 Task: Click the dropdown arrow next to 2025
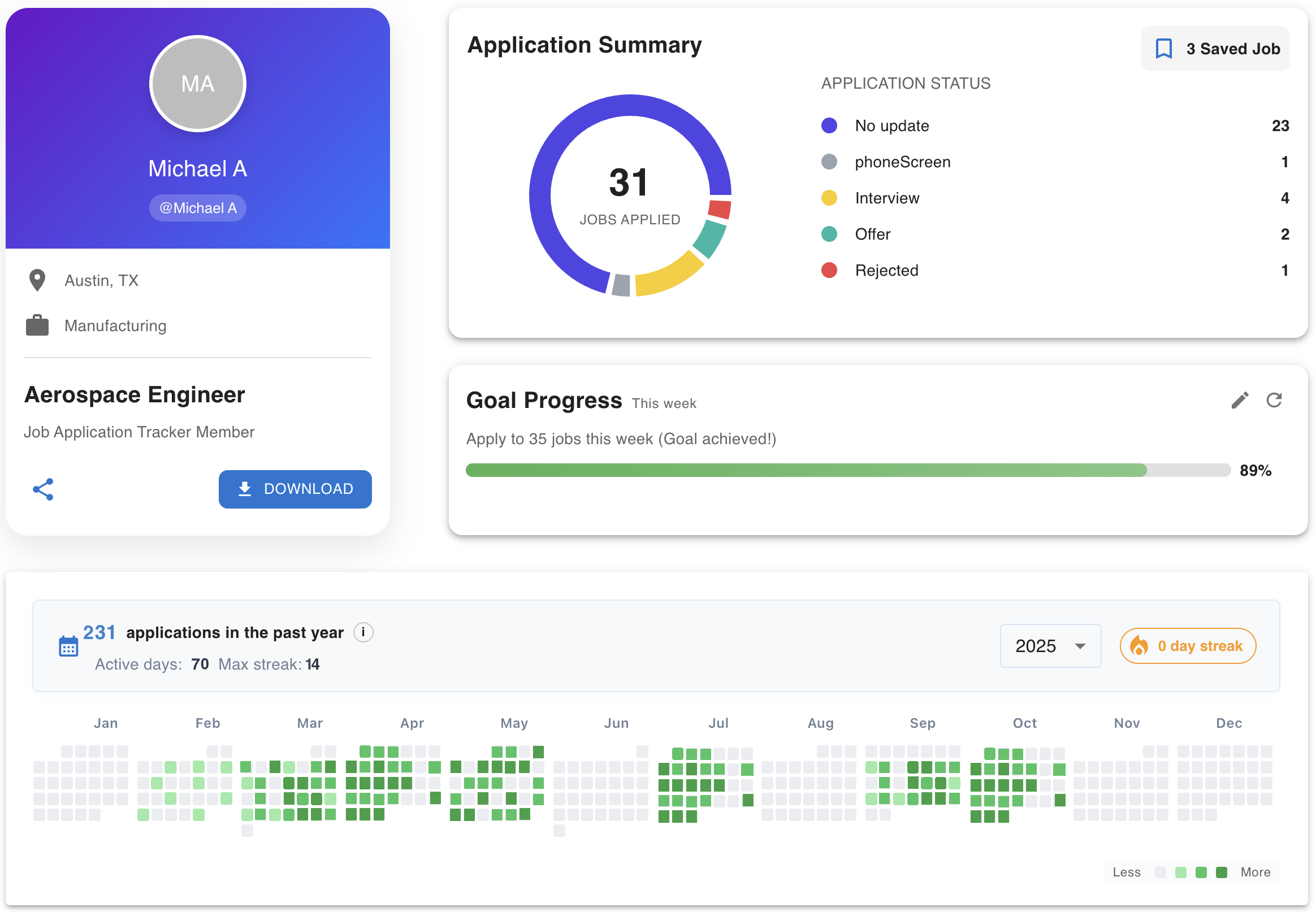1080,646
